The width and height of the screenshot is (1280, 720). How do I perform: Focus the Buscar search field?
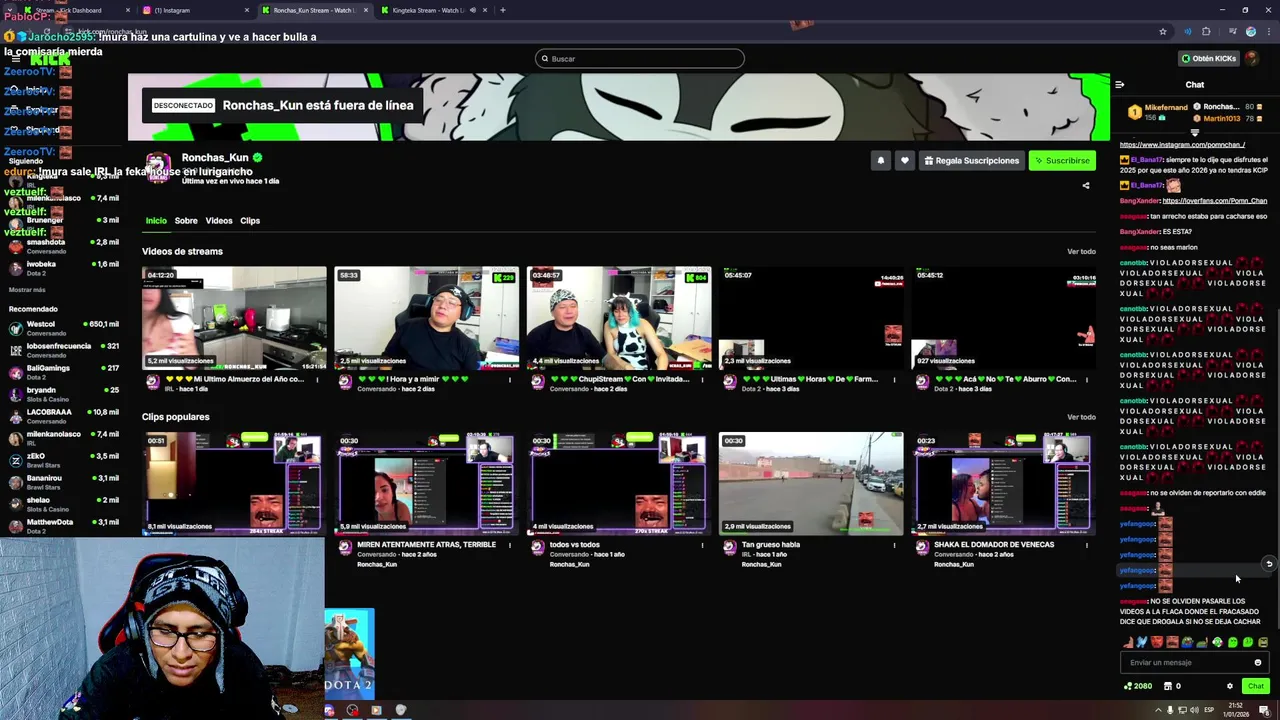tap(640, 58)
